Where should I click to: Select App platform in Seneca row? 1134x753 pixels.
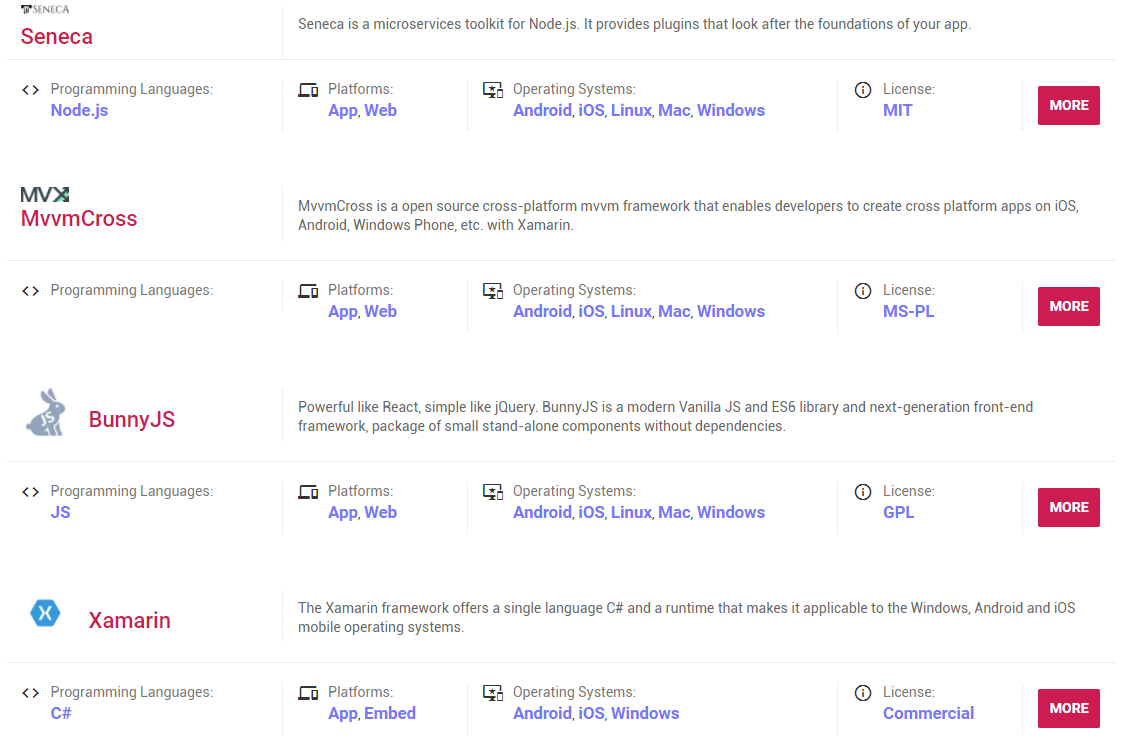343,111
